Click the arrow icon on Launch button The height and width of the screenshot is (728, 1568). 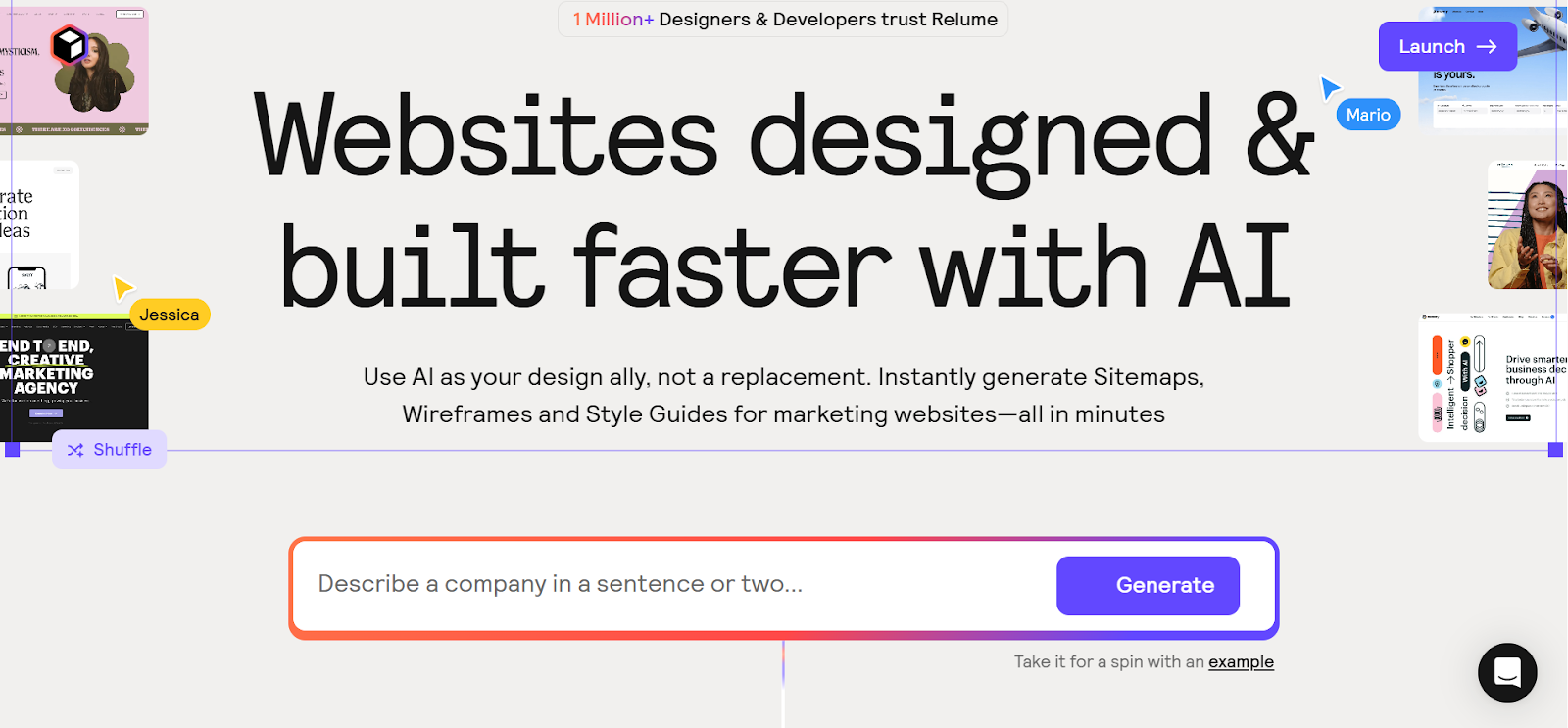coord(1487,47)
